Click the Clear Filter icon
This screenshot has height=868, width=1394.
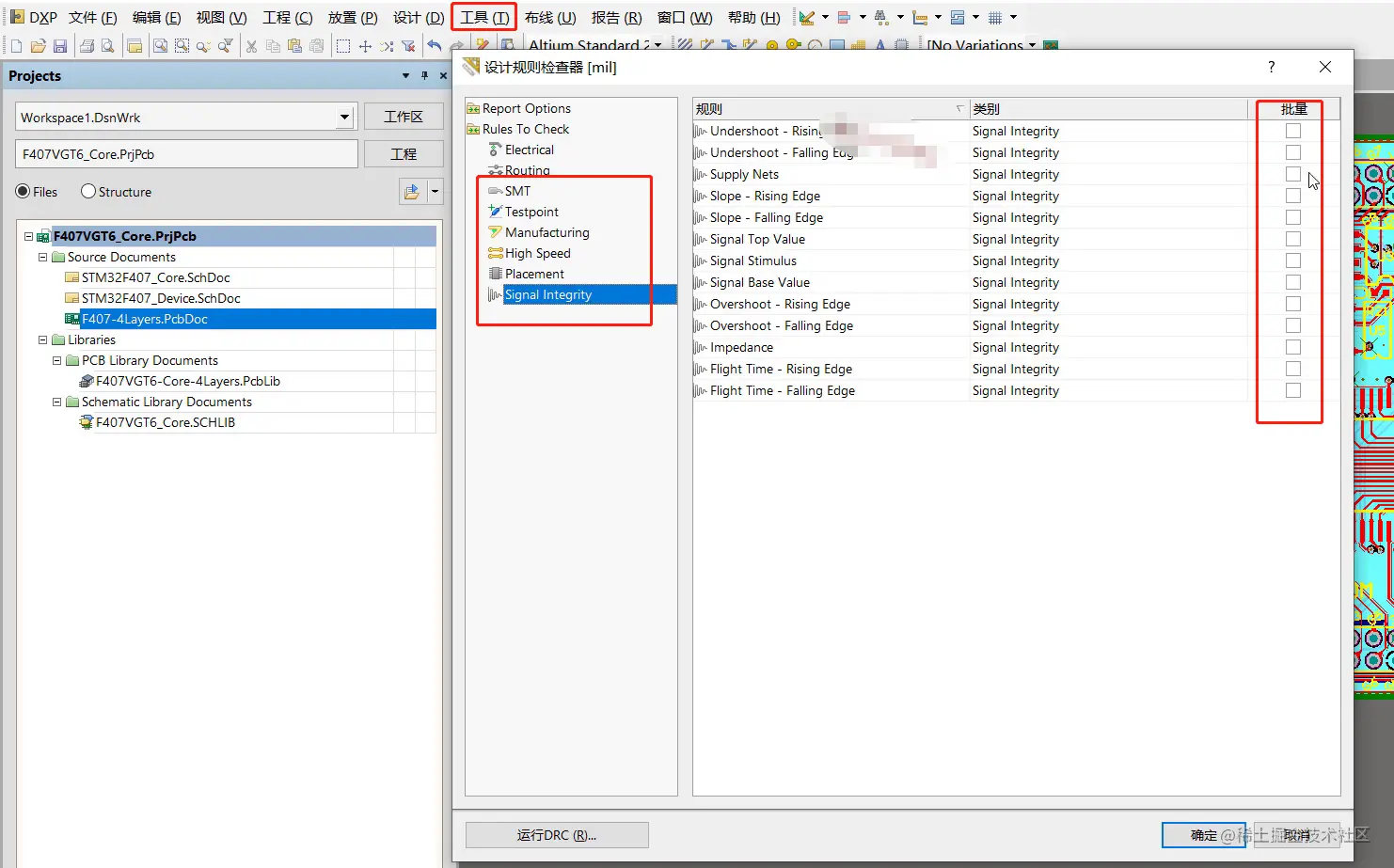[408, 45]
